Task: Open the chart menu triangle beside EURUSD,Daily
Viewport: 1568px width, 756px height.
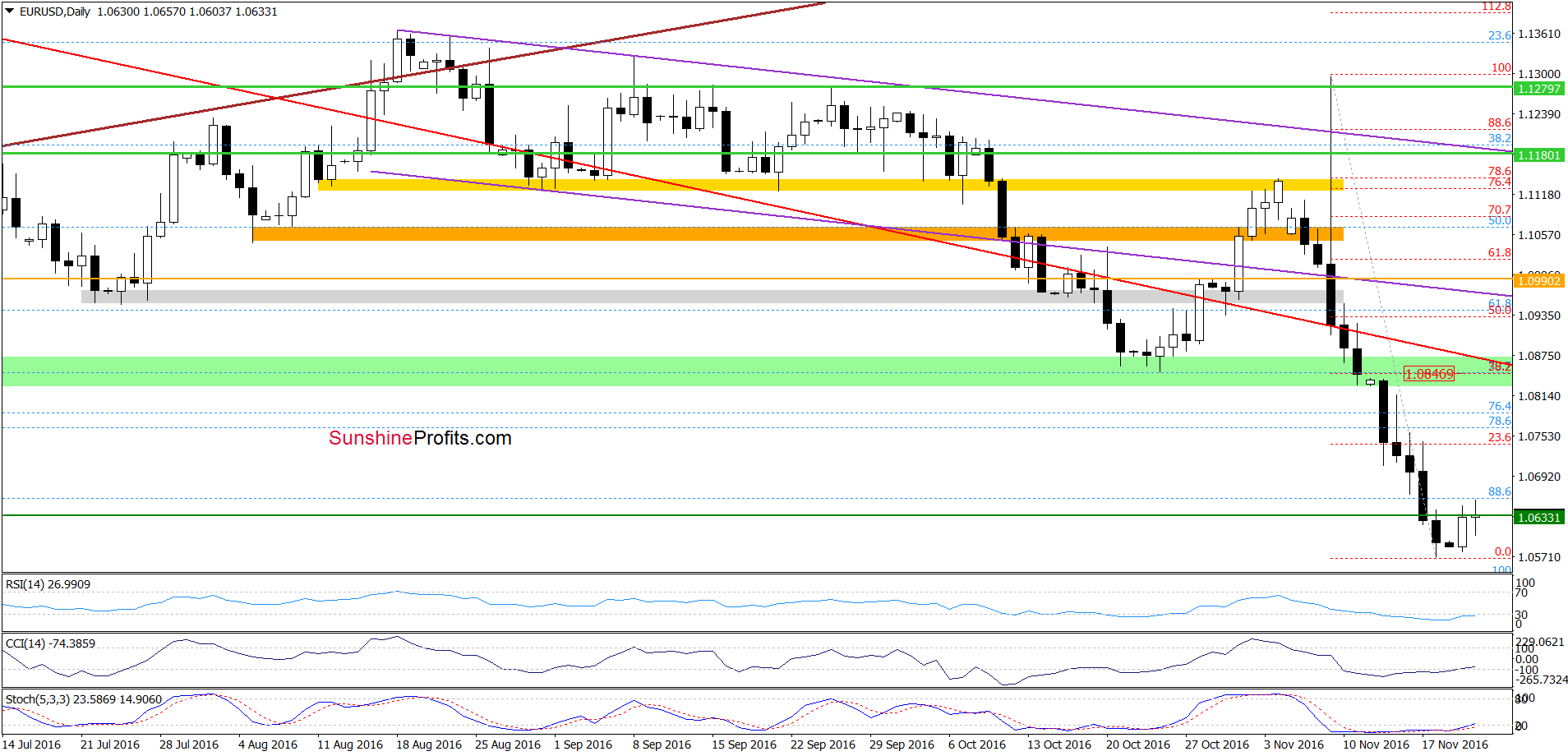Action: click(x=10, y=12)
